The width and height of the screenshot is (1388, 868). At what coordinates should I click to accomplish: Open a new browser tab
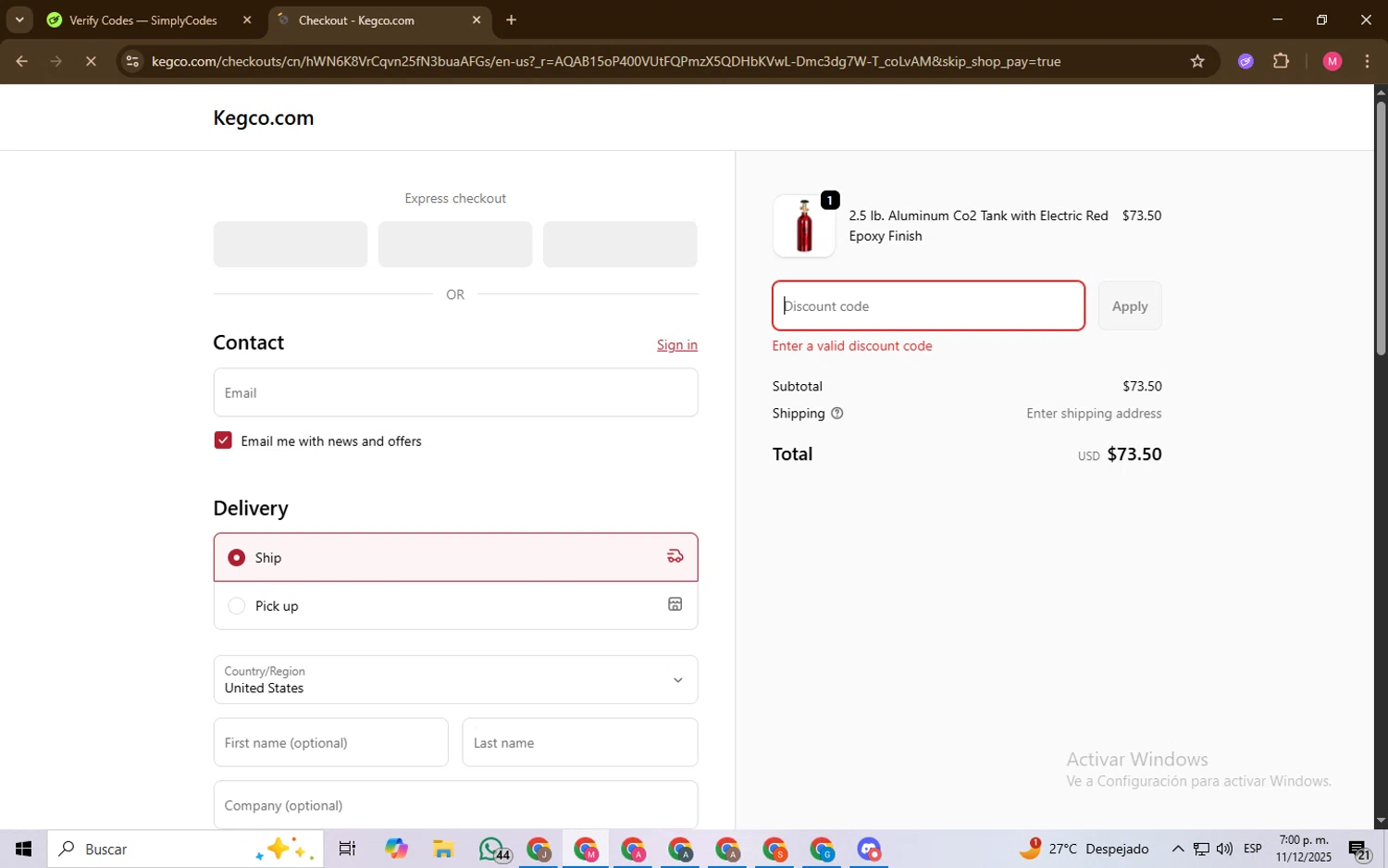pyautogui.click(x=512, y=19)
